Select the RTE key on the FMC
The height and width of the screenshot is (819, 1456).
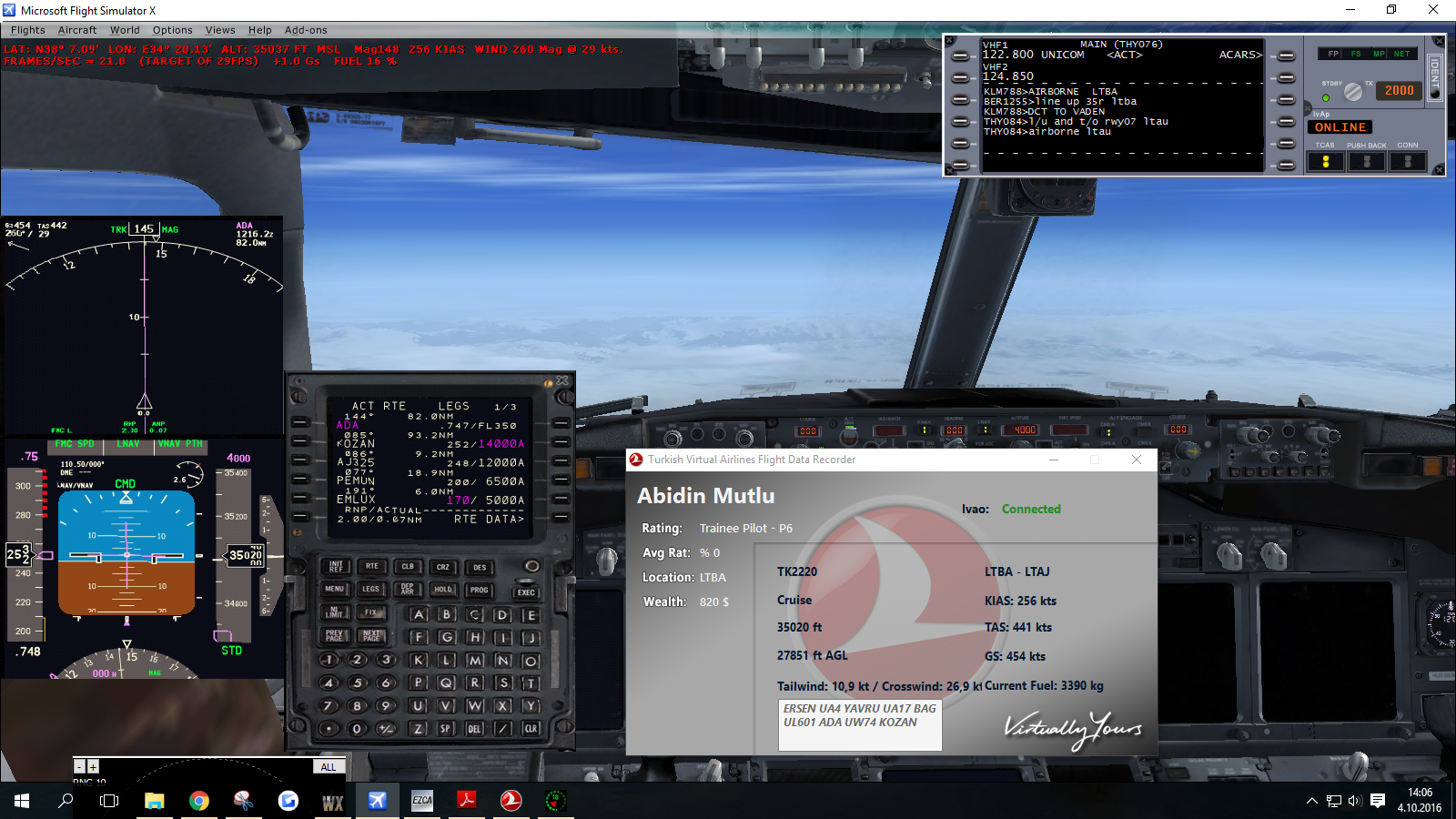(x=371, y=566)
